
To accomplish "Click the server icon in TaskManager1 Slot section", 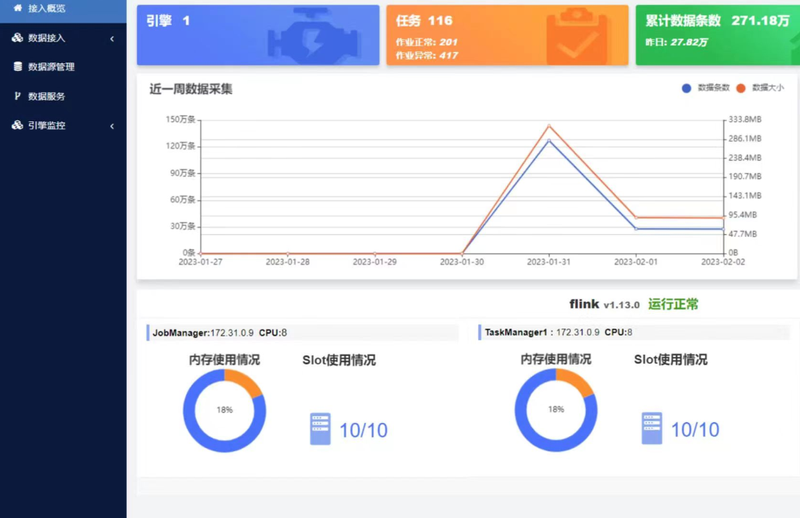I will pos(652,429).
